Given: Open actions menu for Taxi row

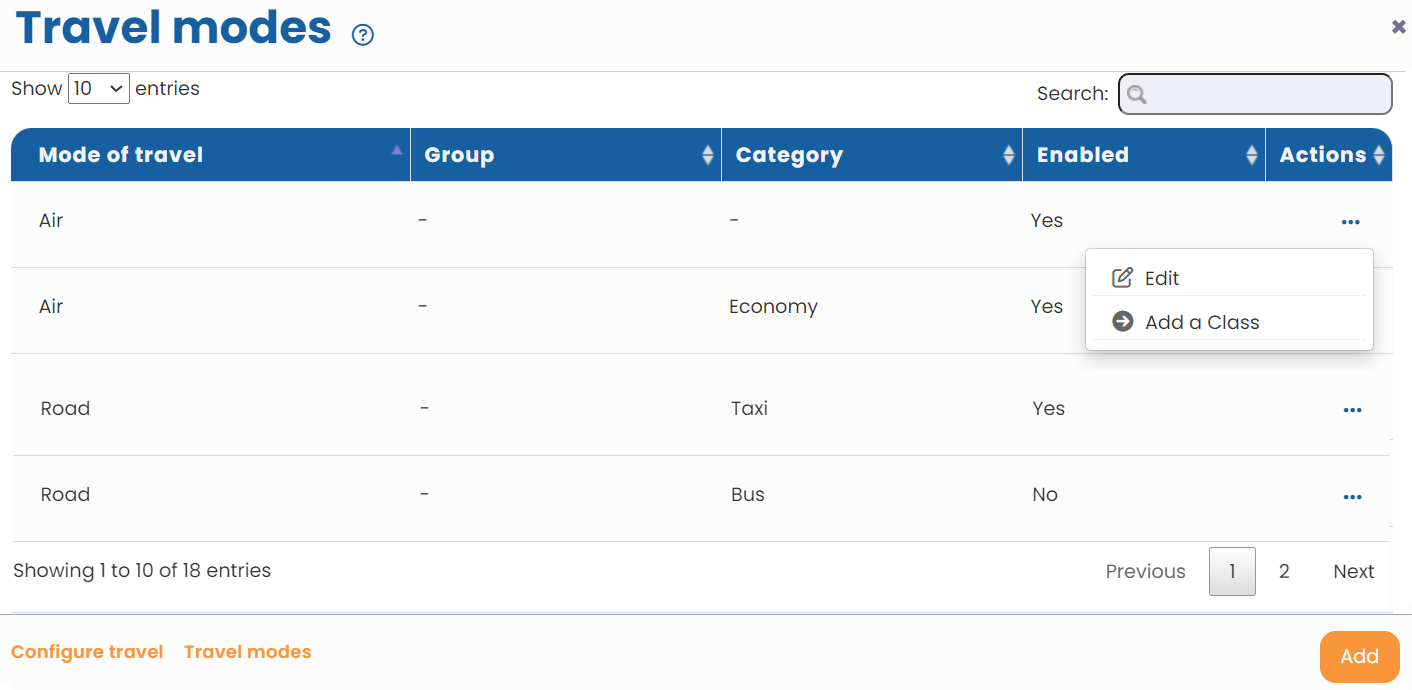Looking at the screenshot, I should tap(1352, 410).
